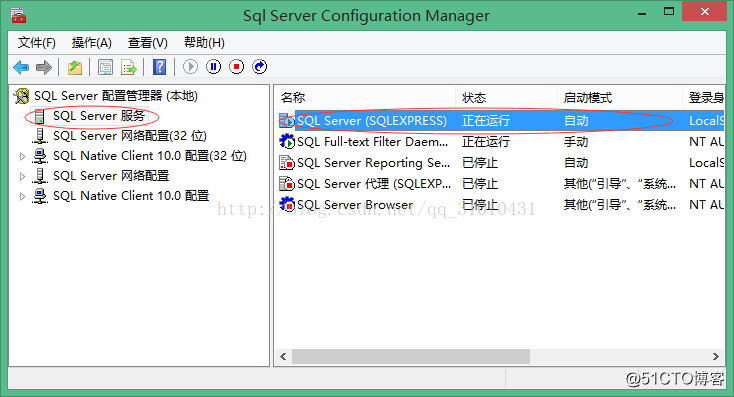Restart the selected service
The width and height of the screenshot is (734, 397).
259,67
